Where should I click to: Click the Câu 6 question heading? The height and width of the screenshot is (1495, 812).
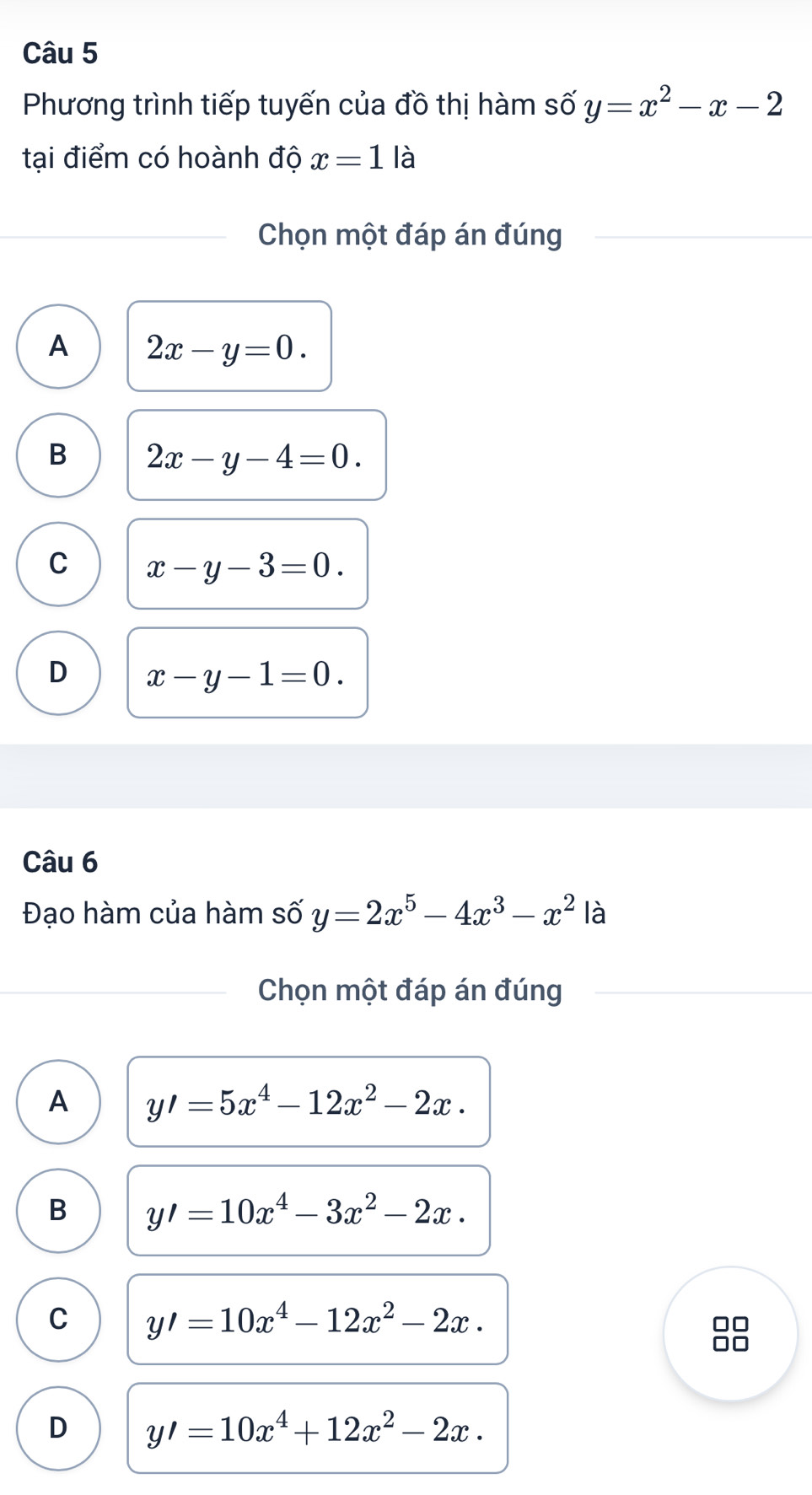coord(61,862)
